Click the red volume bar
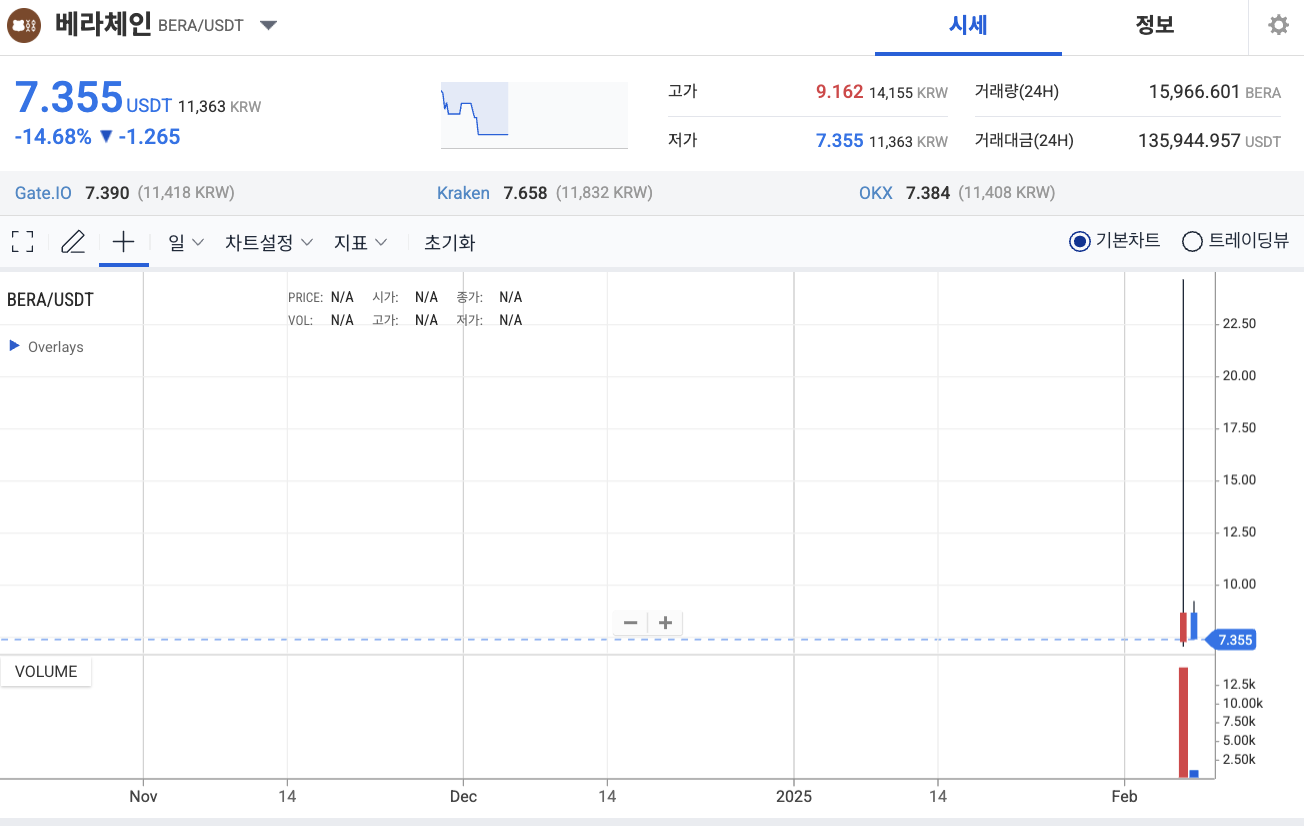 (x=1183, y=722)
